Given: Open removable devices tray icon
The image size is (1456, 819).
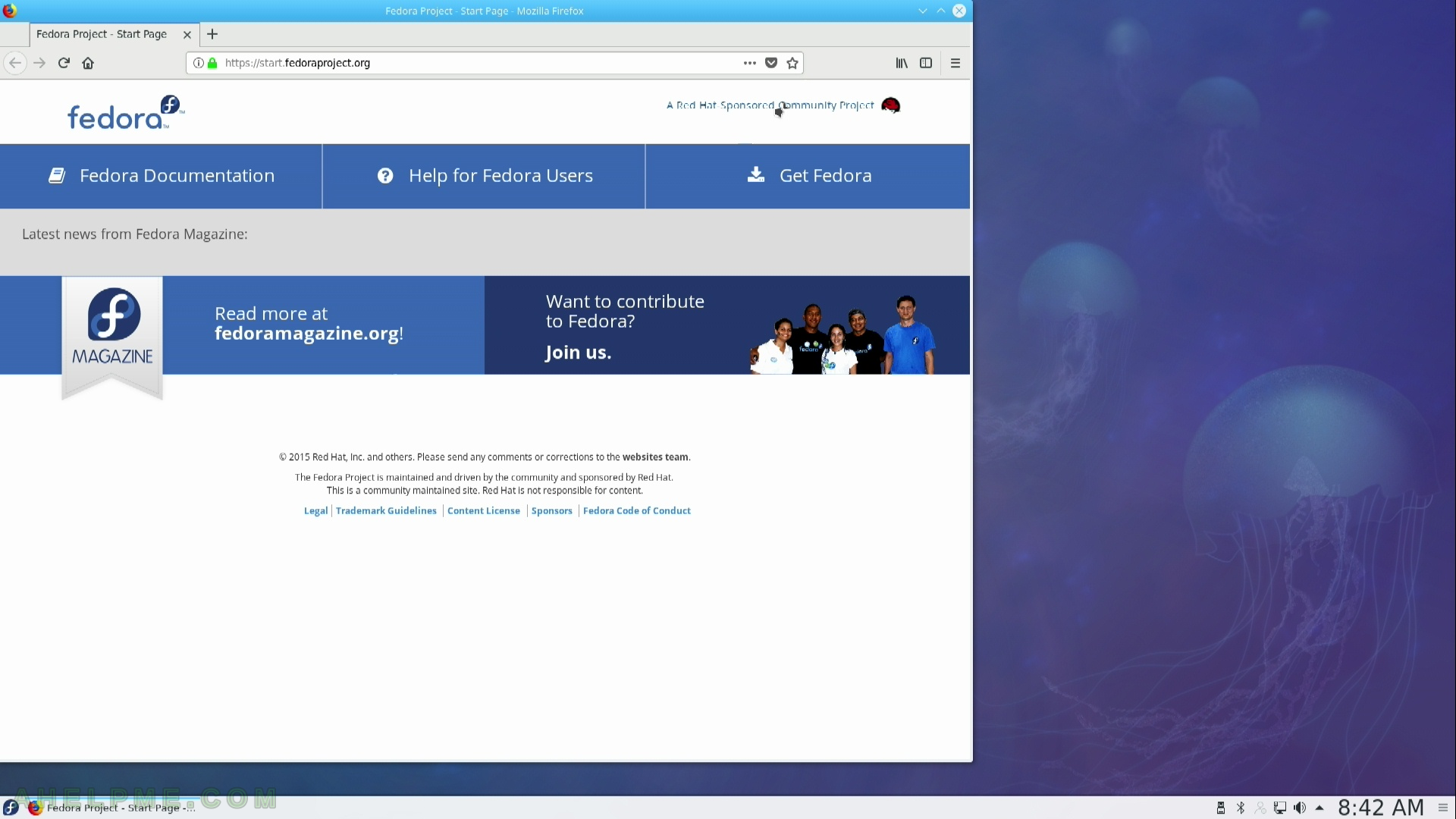Looking at the screenshot, I should [1221, 808].
